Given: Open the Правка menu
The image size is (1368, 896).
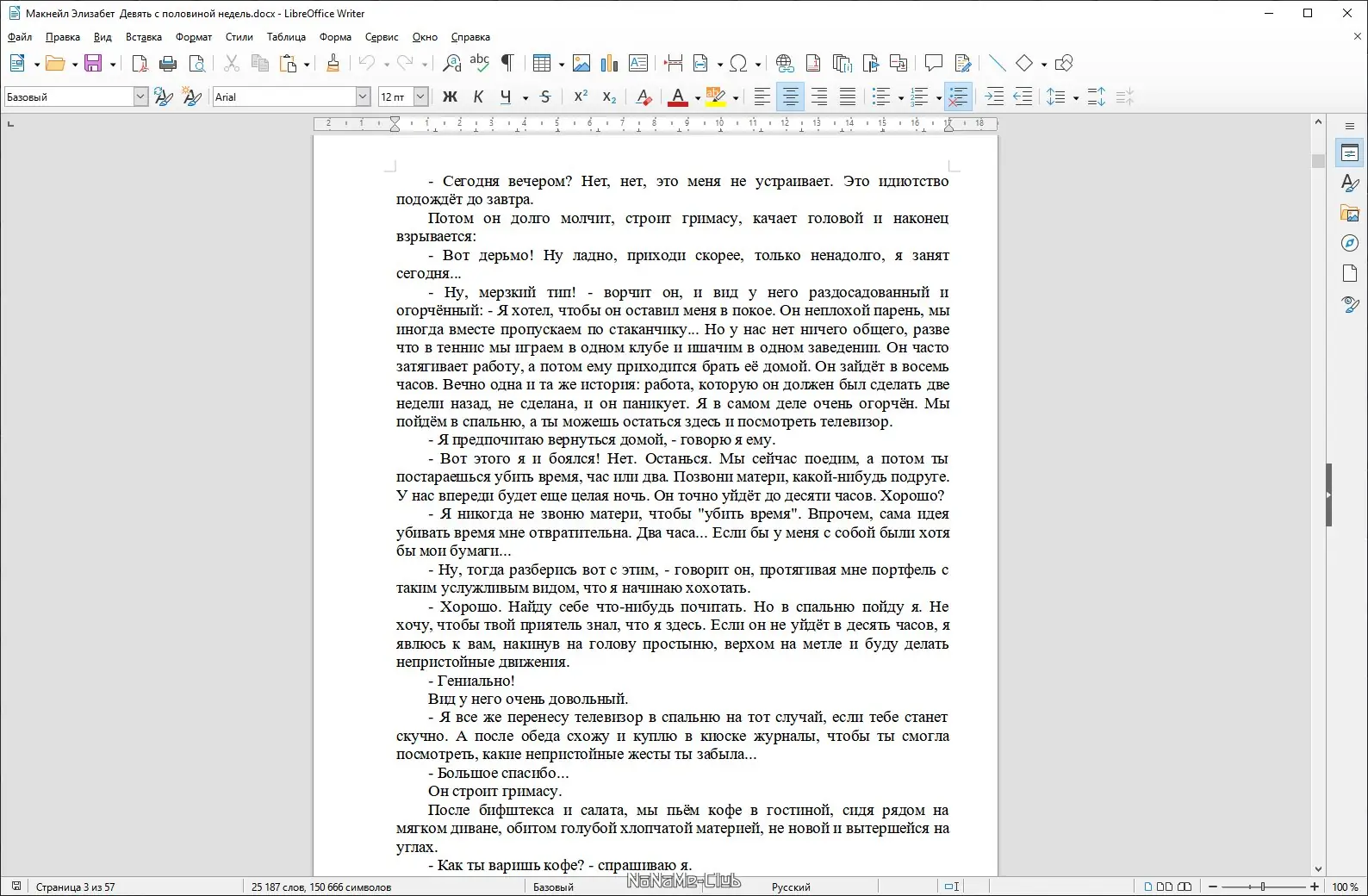Looking at the screenshot, I should 63,37.
